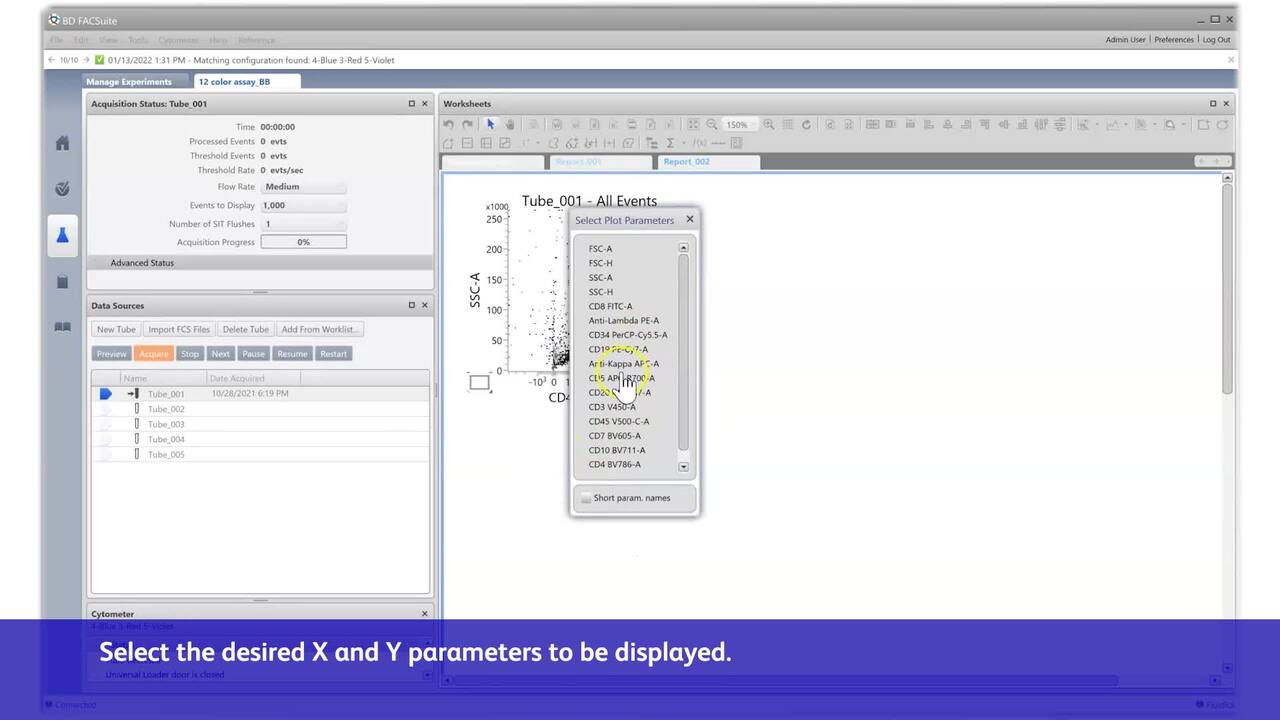The height and width of the screenshot is (720, 1280).
Task: Click the sigma statistics icon in toolbar
Action: pyautogui.click(x=670, y=143)
